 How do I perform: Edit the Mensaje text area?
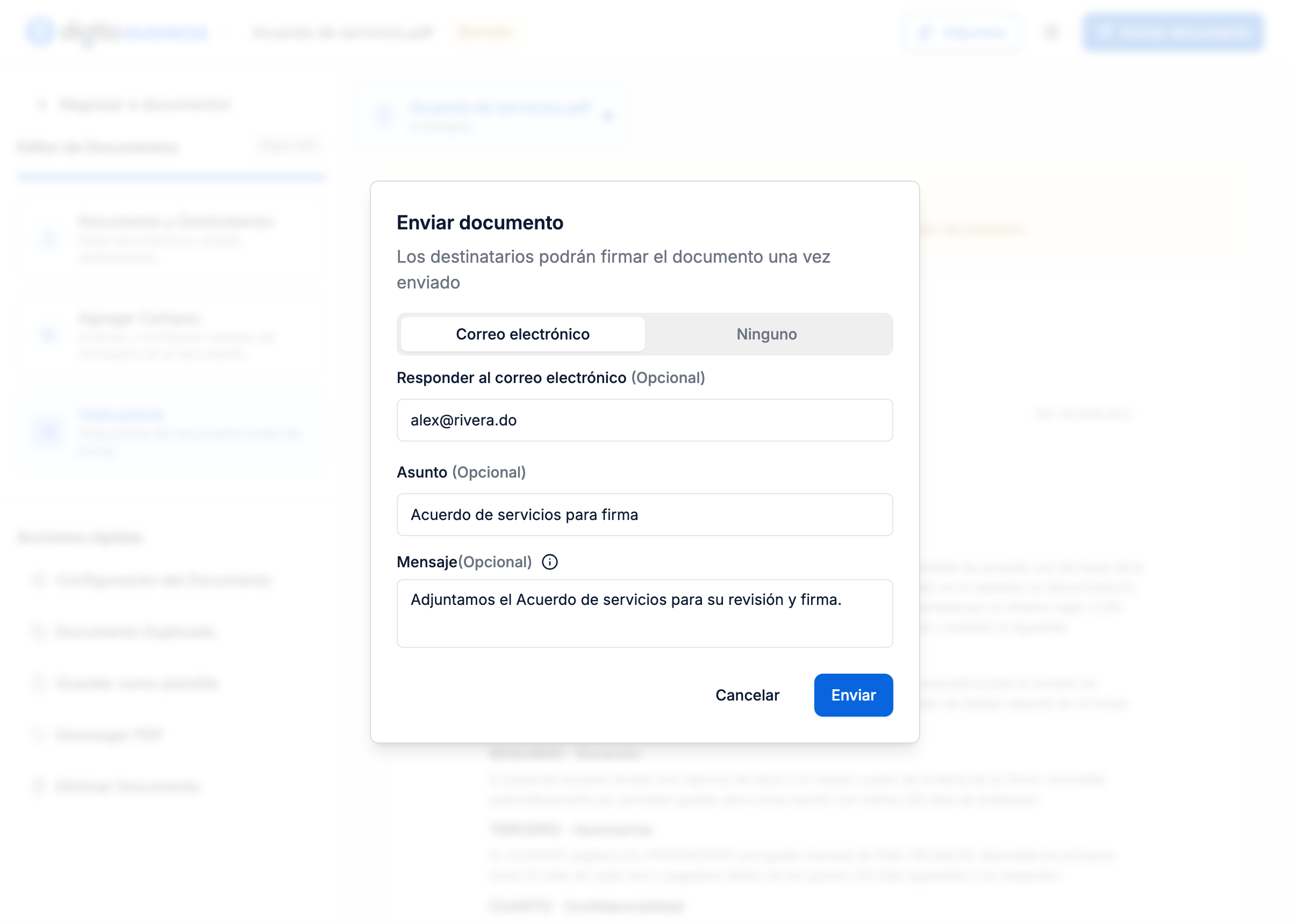[x=644, y=613]
